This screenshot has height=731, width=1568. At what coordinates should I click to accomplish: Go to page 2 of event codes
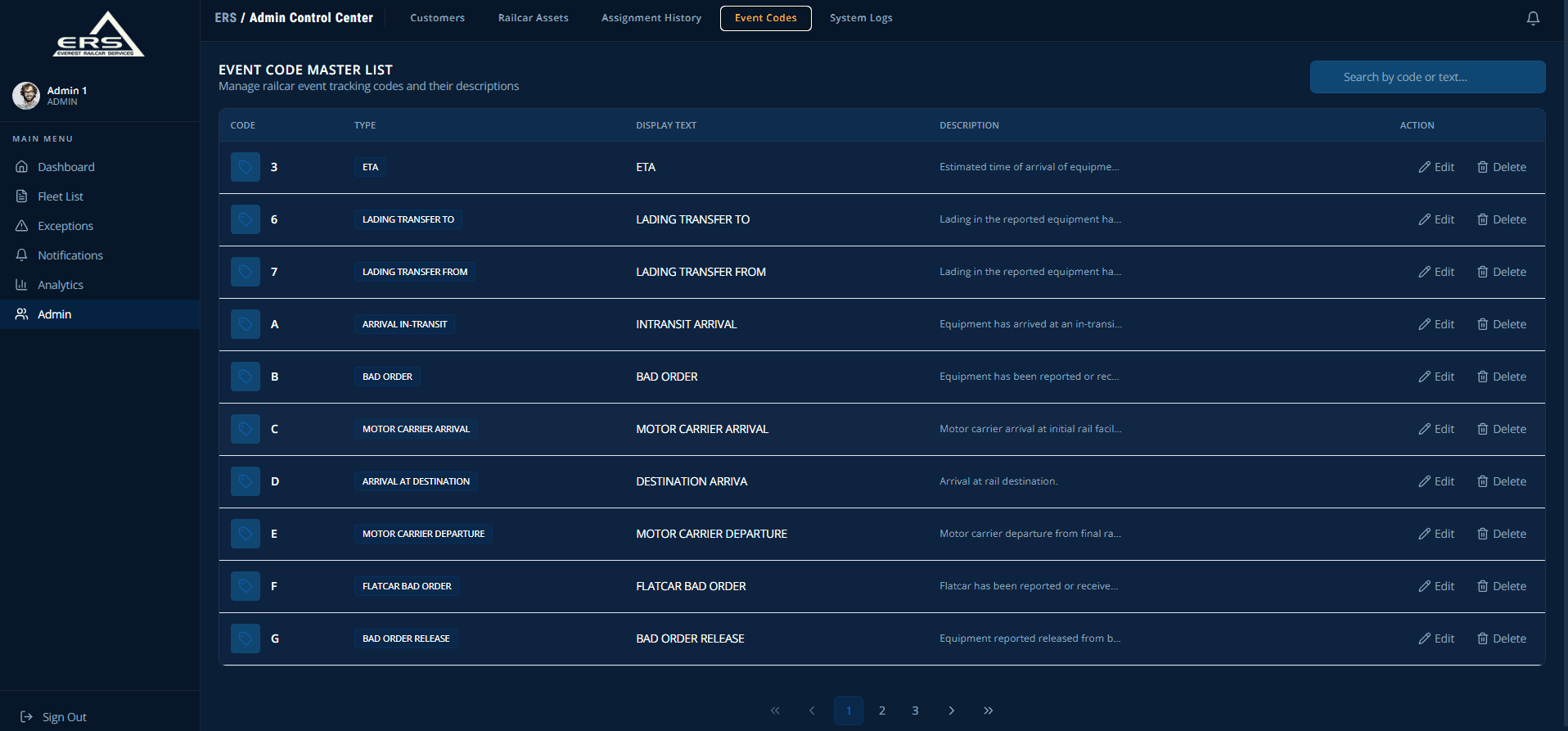tap(882, 711)
